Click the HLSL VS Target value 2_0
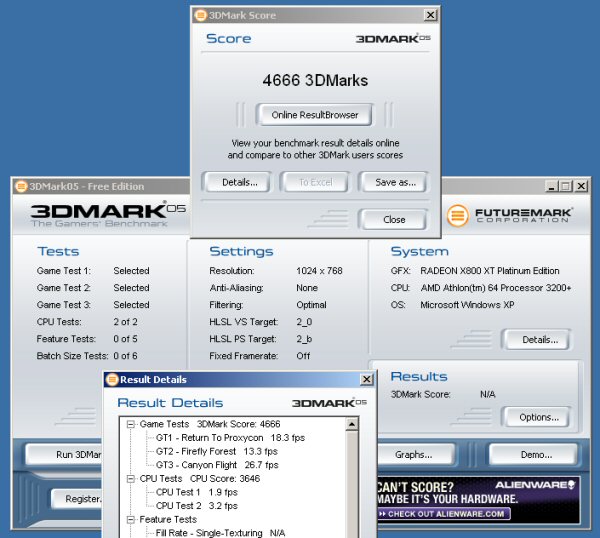 [304, 322]
